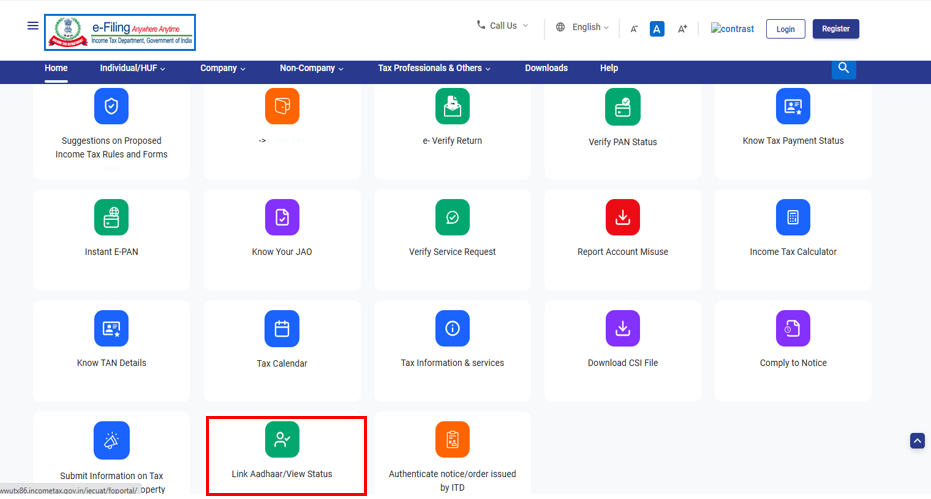Open the Downloads menu item
This screenshot has width=931, height=499.
546,68
